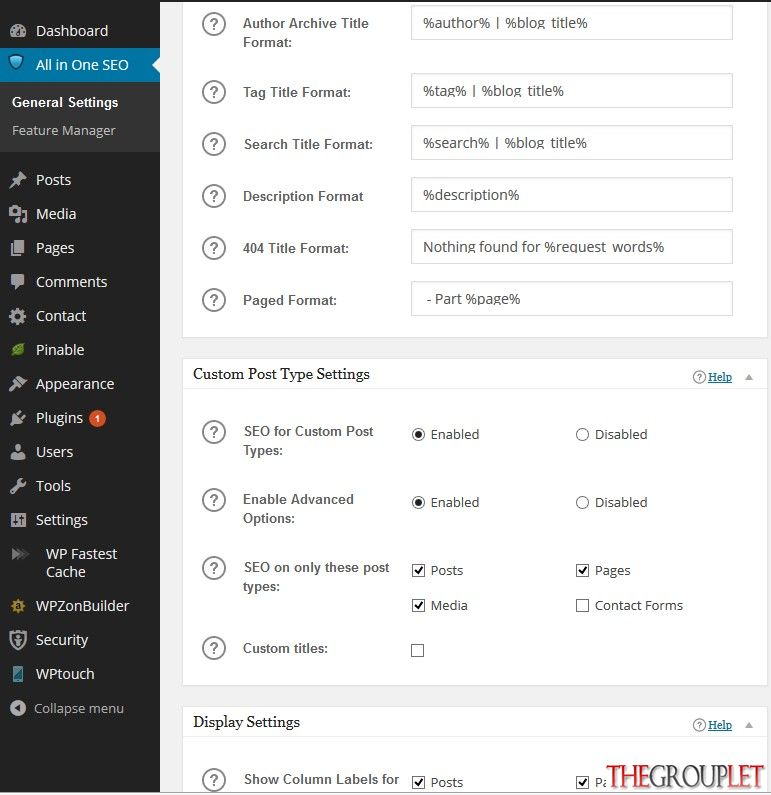Select Disabled for SEO for Custom Post Types
Viewport: 771px width, 795px height.
pos(582,435)
